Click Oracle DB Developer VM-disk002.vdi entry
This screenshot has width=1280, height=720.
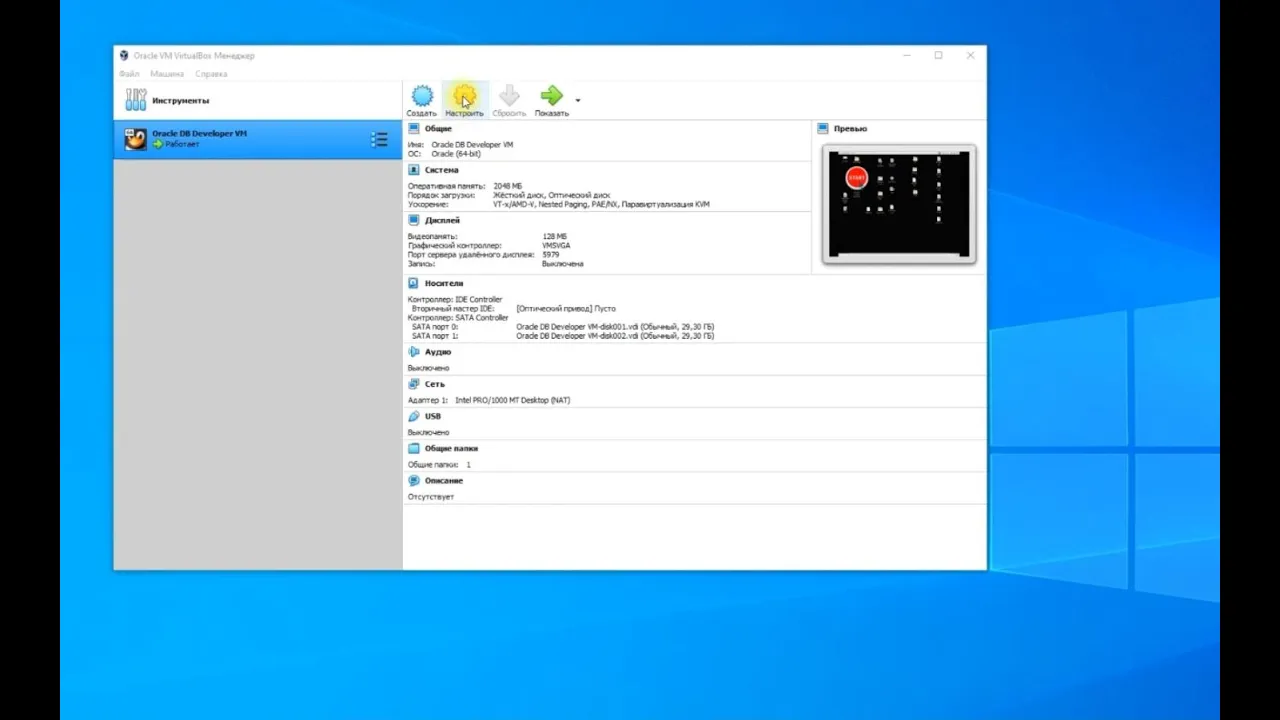tap(615, 336)
